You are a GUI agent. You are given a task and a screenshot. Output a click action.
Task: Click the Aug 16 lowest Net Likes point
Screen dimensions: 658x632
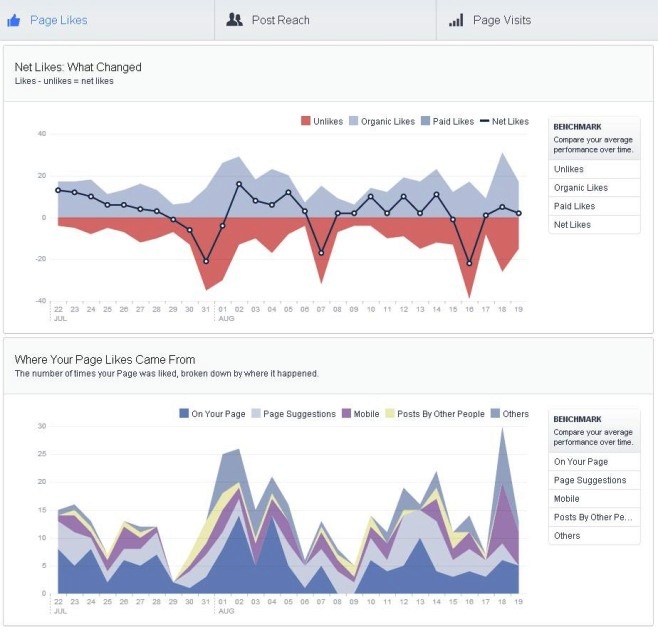pos(469,264)
